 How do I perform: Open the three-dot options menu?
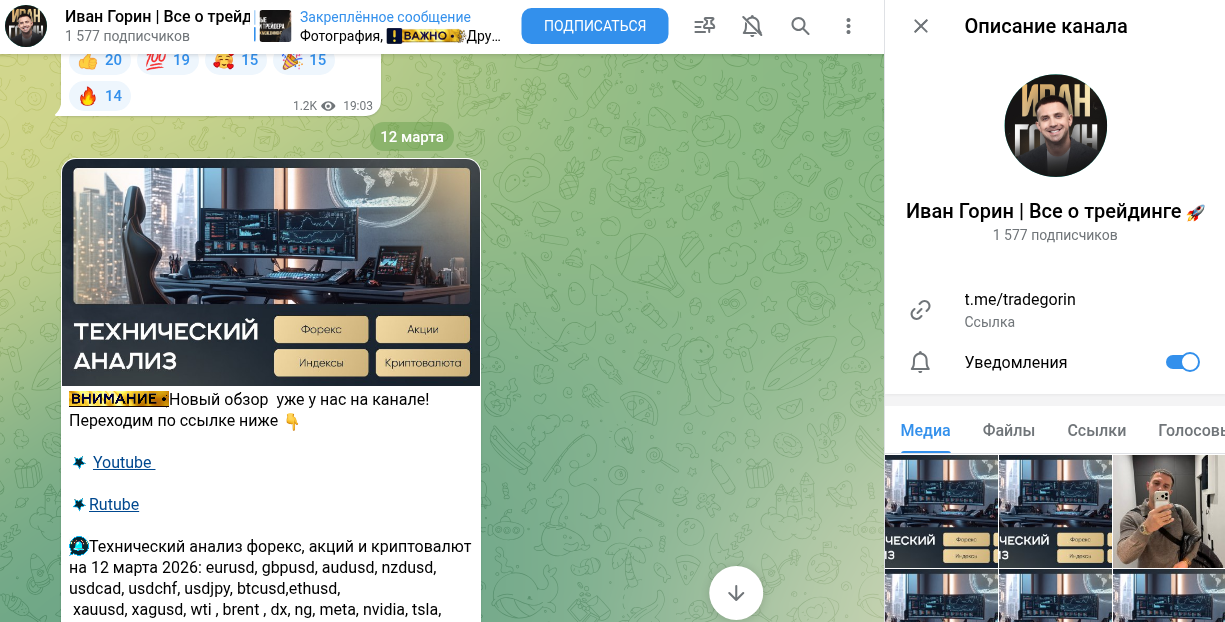[x=848, y=27]
